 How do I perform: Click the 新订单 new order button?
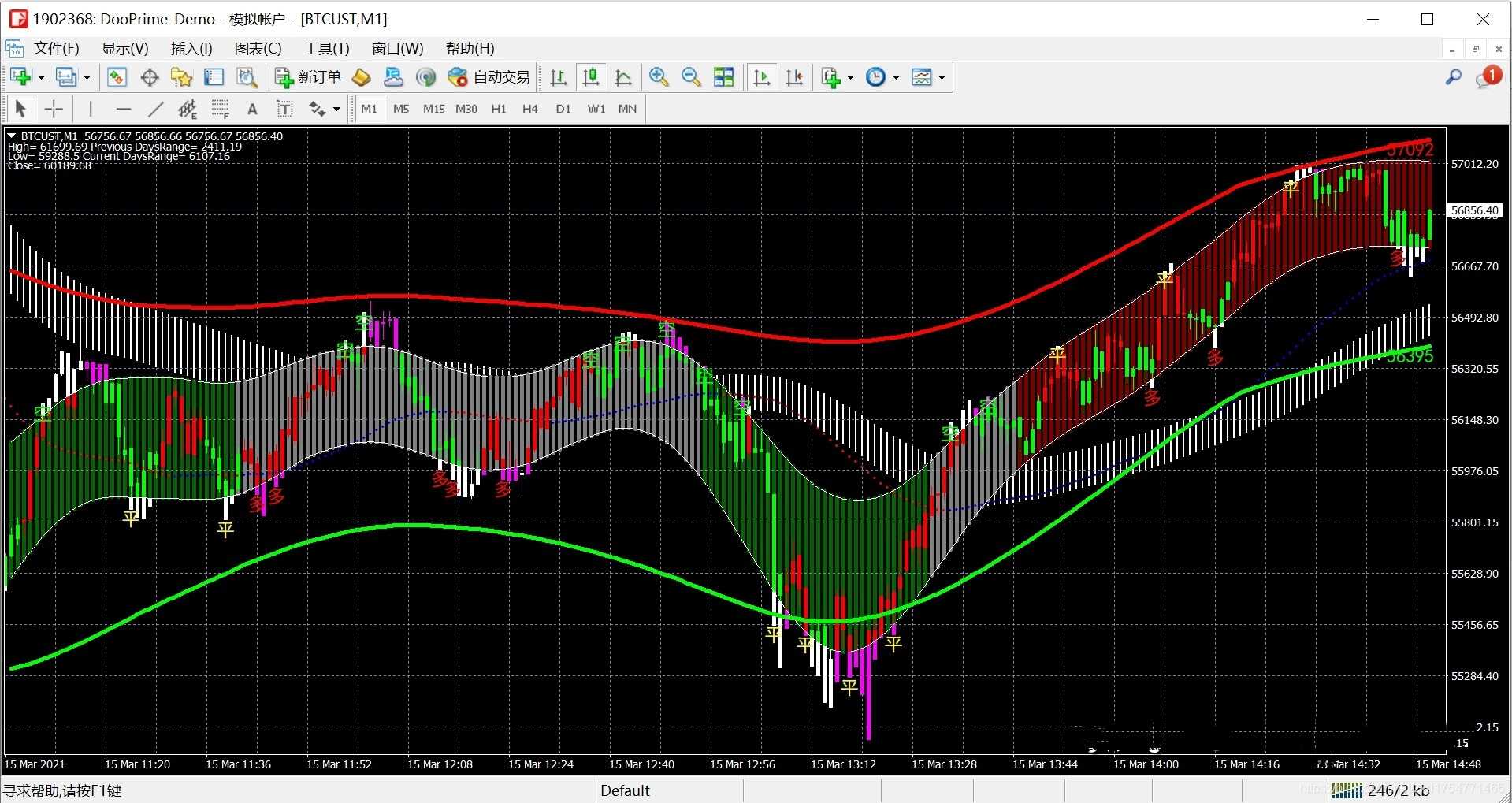tap(307, 77)
